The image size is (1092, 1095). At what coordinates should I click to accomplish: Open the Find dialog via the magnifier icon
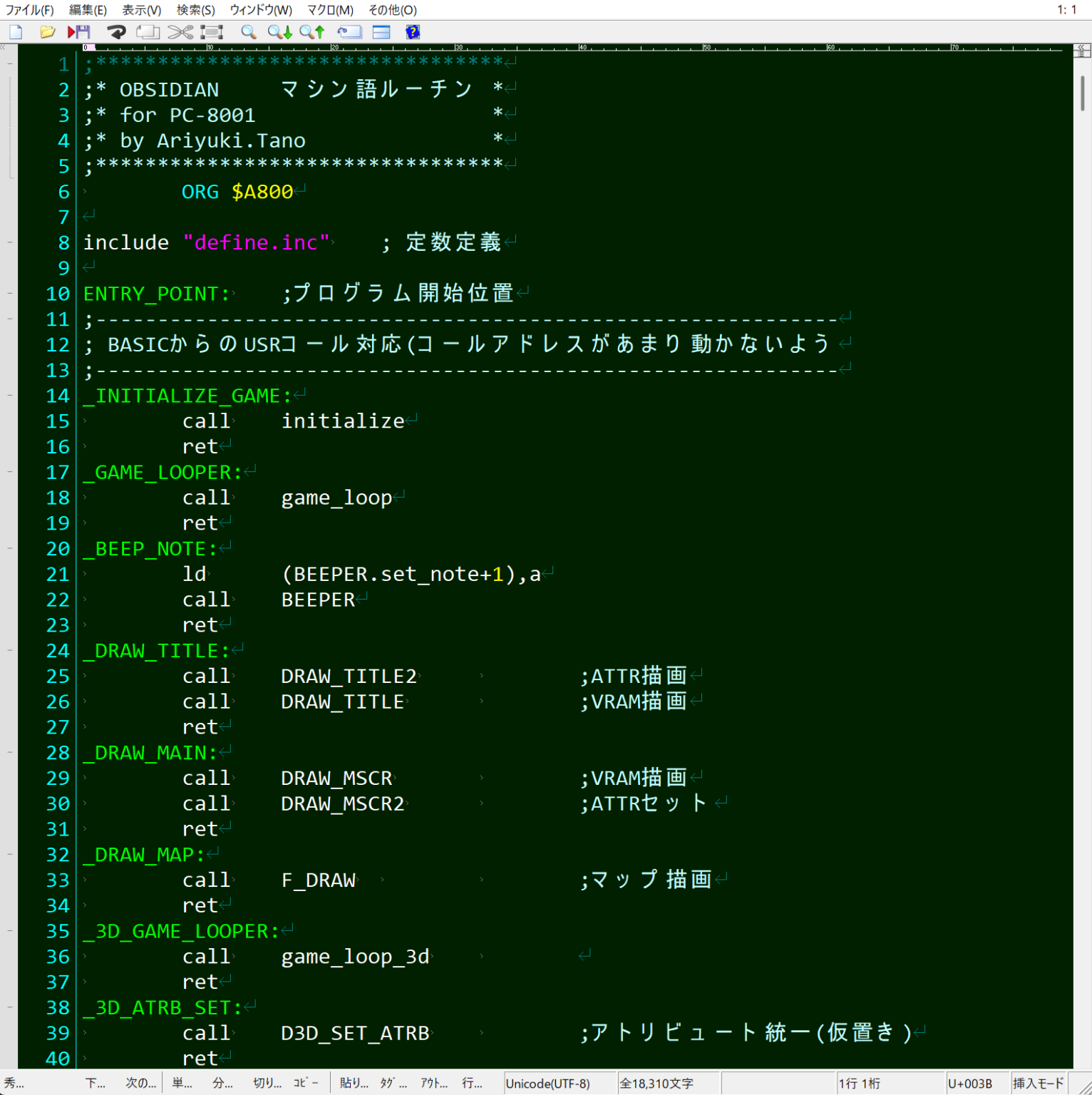point(248,32)
